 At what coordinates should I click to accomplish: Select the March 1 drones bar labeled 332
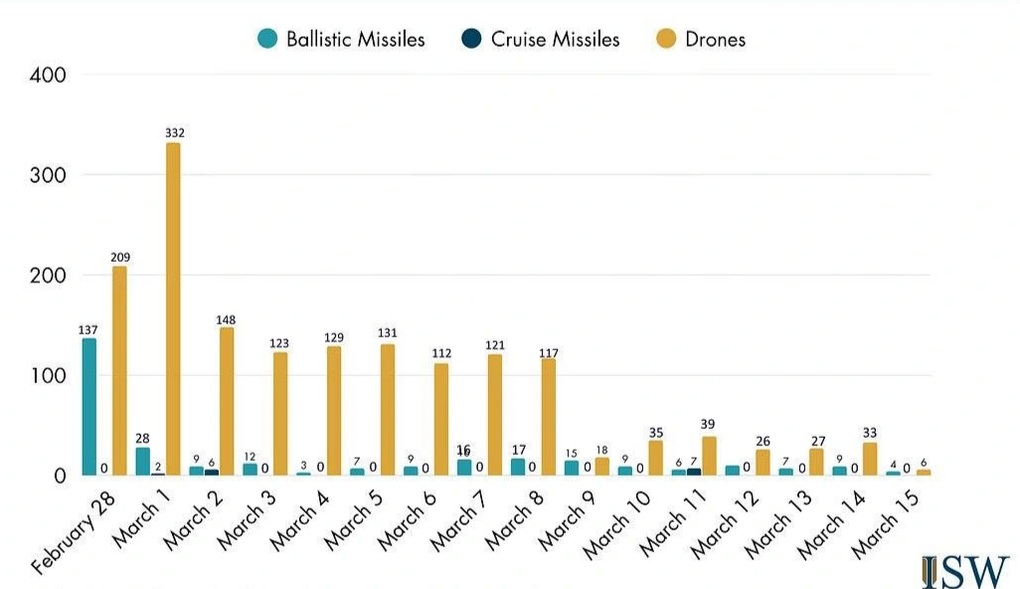pyautogui.click(x=173, y=309)
